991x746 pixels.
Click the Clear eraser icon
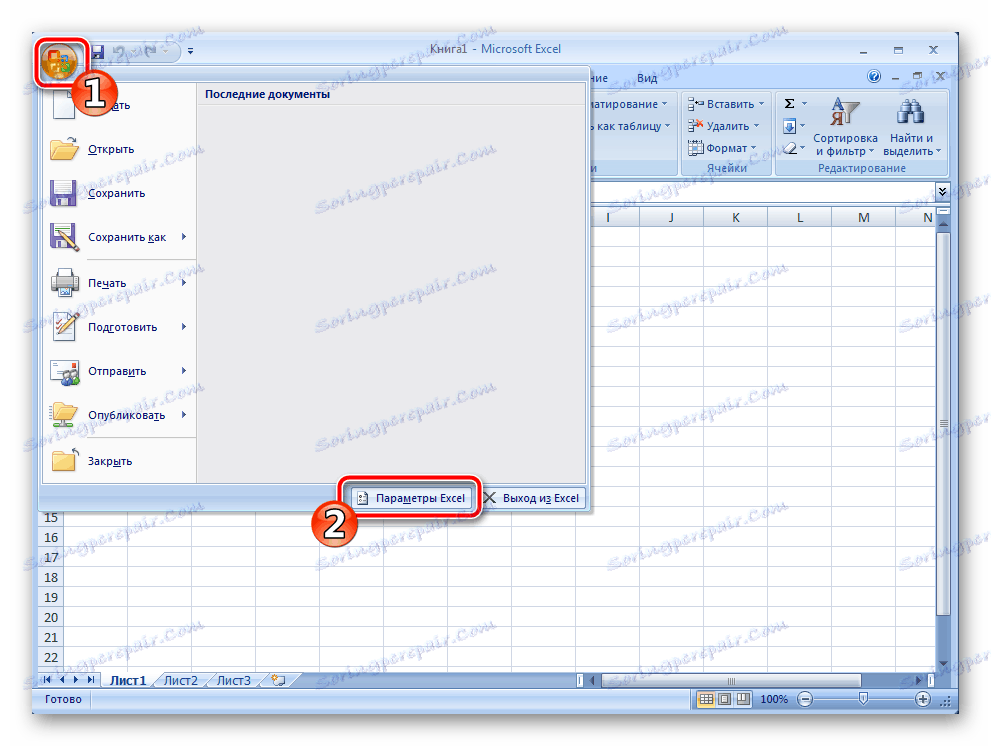tap(789, 149)
